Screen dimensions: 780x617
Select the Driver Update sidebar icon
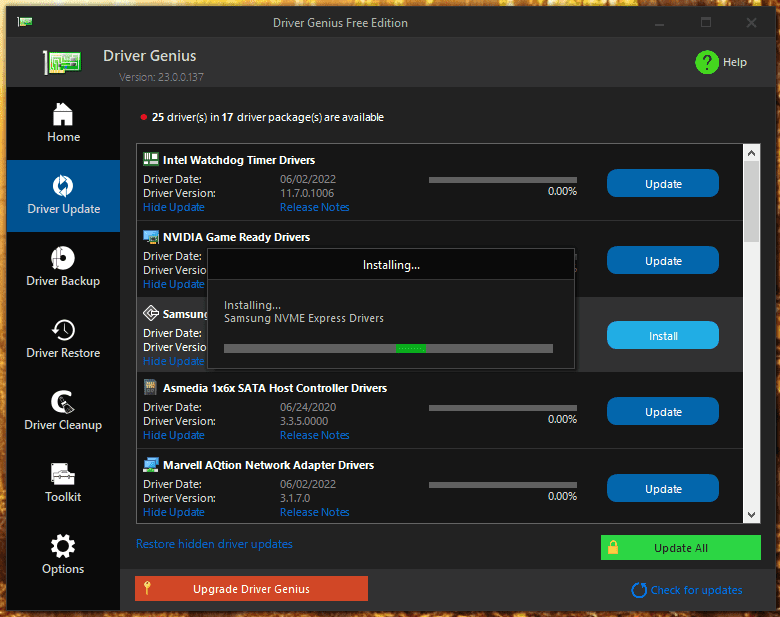tap(63, 186)
